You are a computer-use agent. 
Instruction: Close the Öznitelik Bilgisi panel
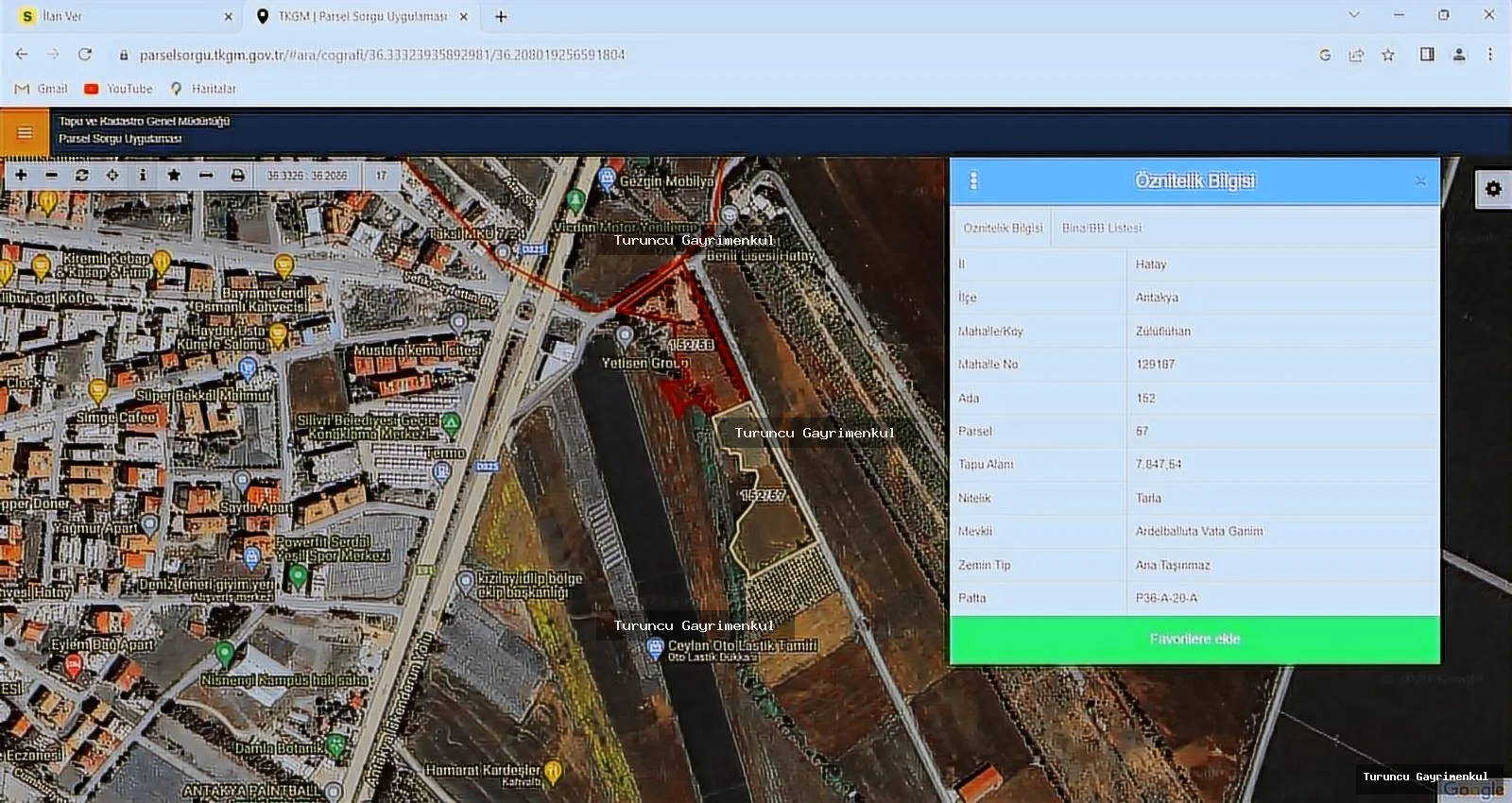point(1420,181)
